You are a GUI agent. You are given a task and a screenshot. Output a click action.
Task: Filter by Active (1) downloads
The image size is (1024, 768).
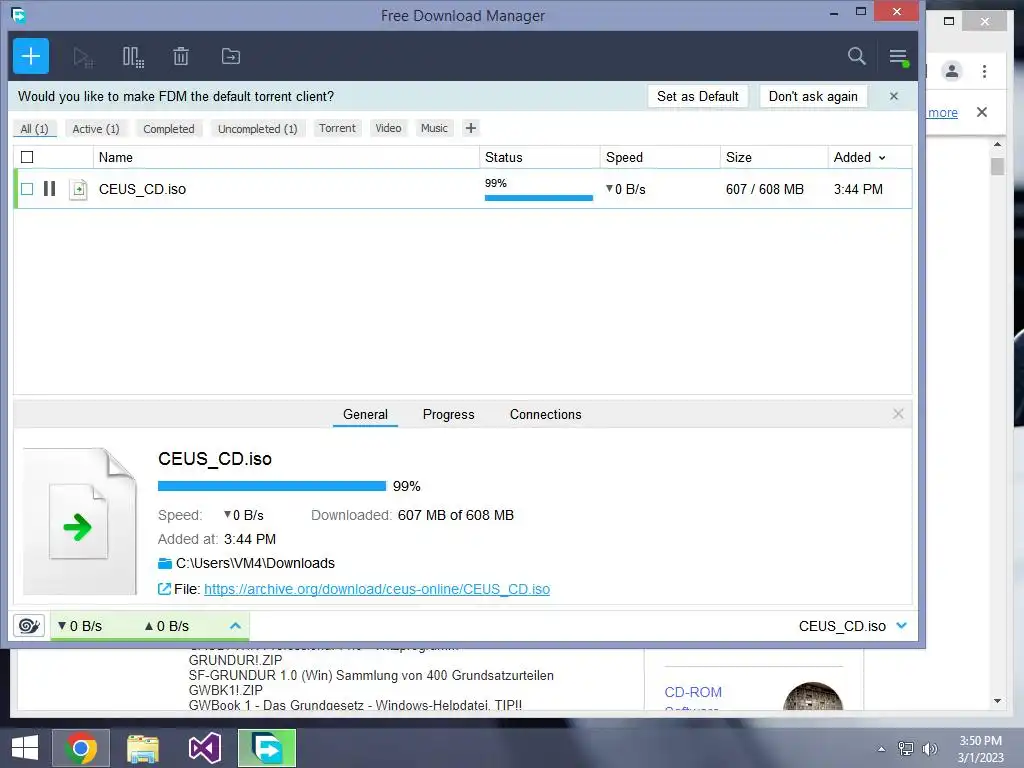pos(96,129)
